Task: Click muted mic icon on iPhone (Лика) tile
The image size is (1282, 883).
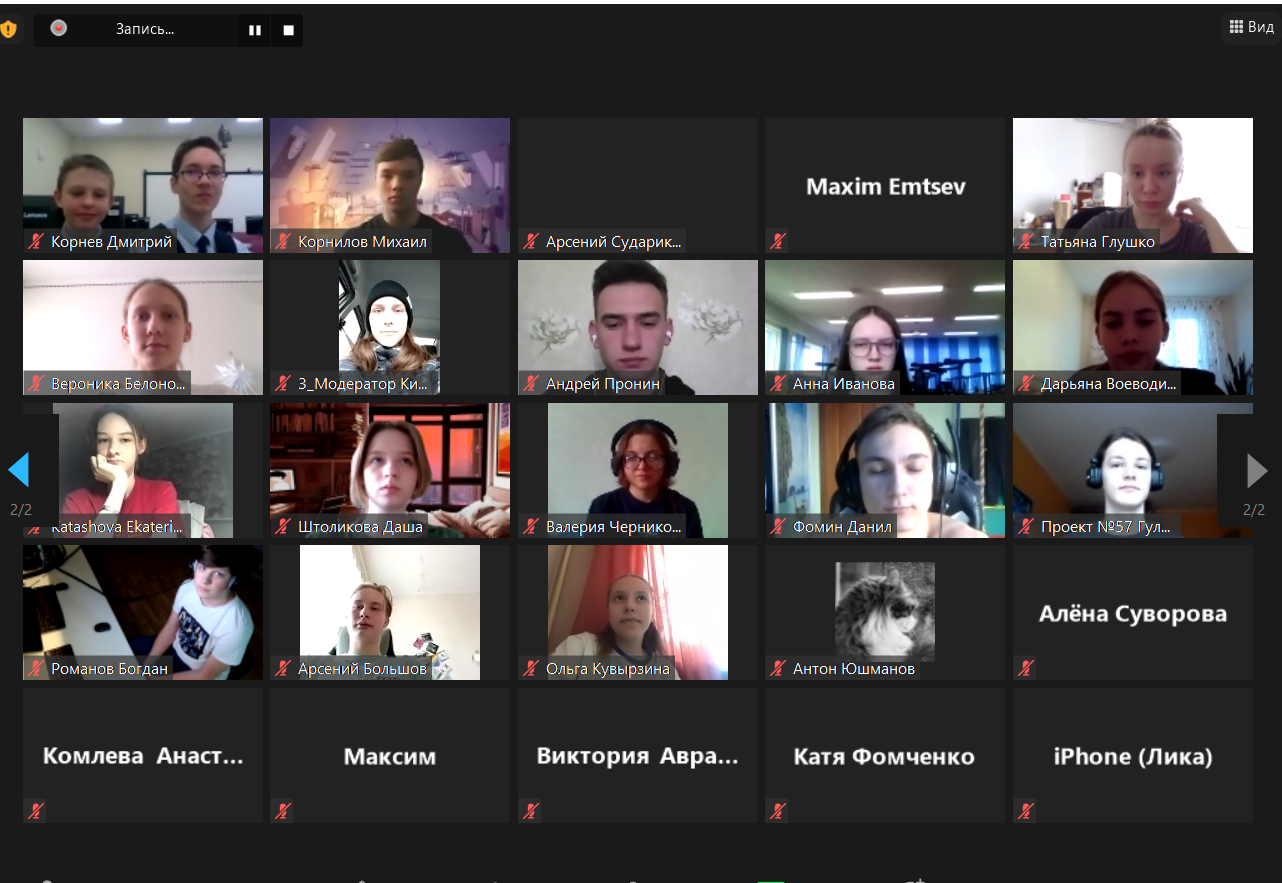Action: coord(1026,811)
